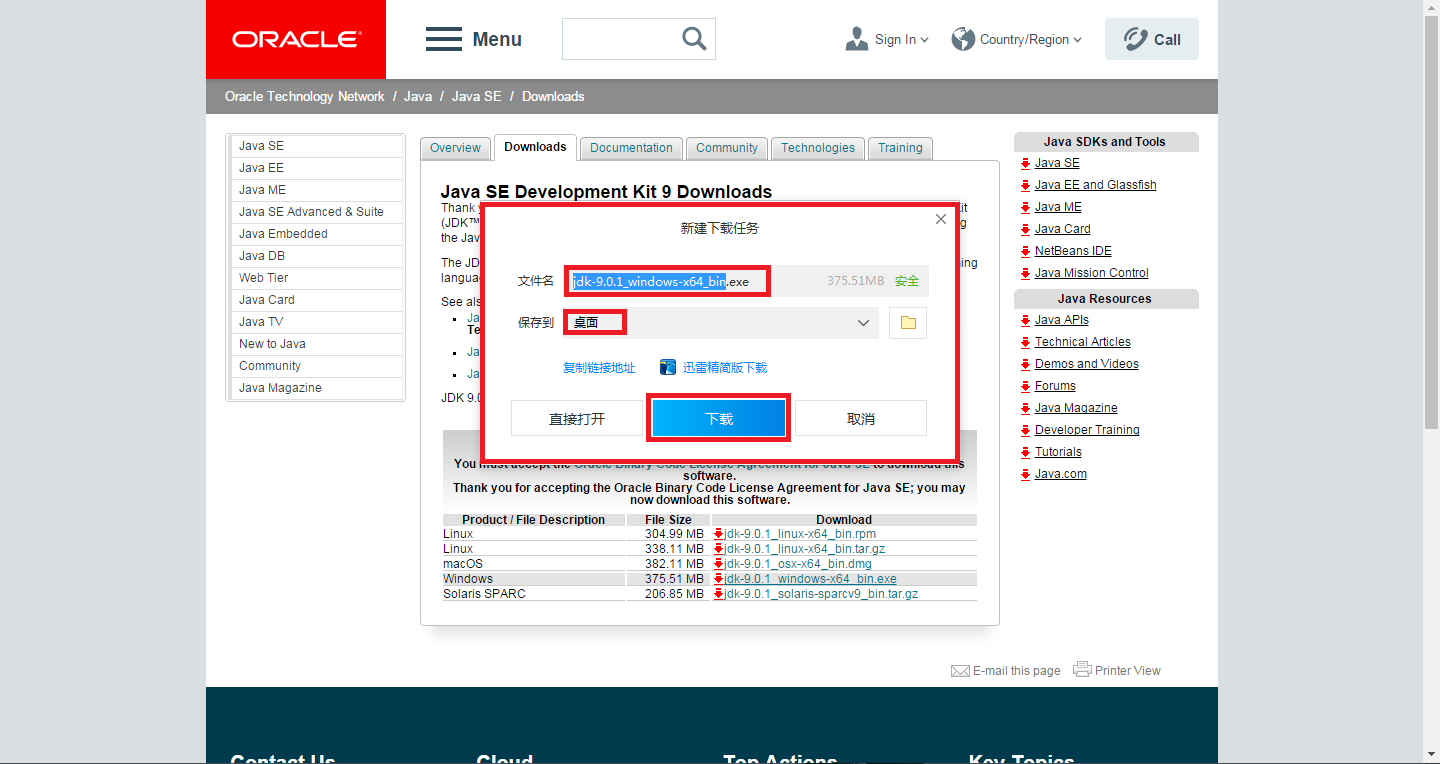Click red arrow icon next to Java SE sidebar link
Screen dimensions: 1440x764
click(x=1025, y=163)
